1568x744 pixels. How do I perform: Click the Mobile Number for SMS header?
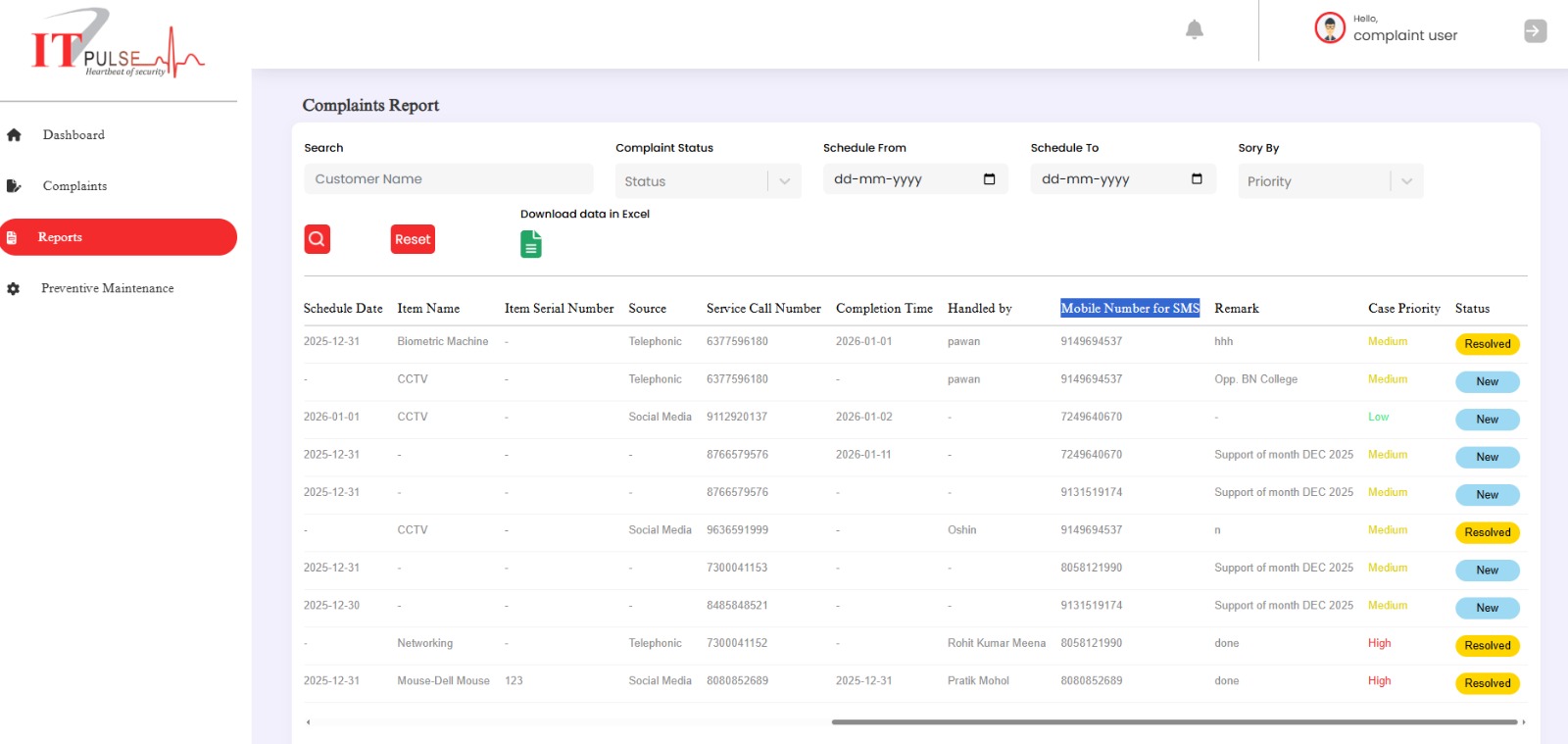(x=1129, y=308)
